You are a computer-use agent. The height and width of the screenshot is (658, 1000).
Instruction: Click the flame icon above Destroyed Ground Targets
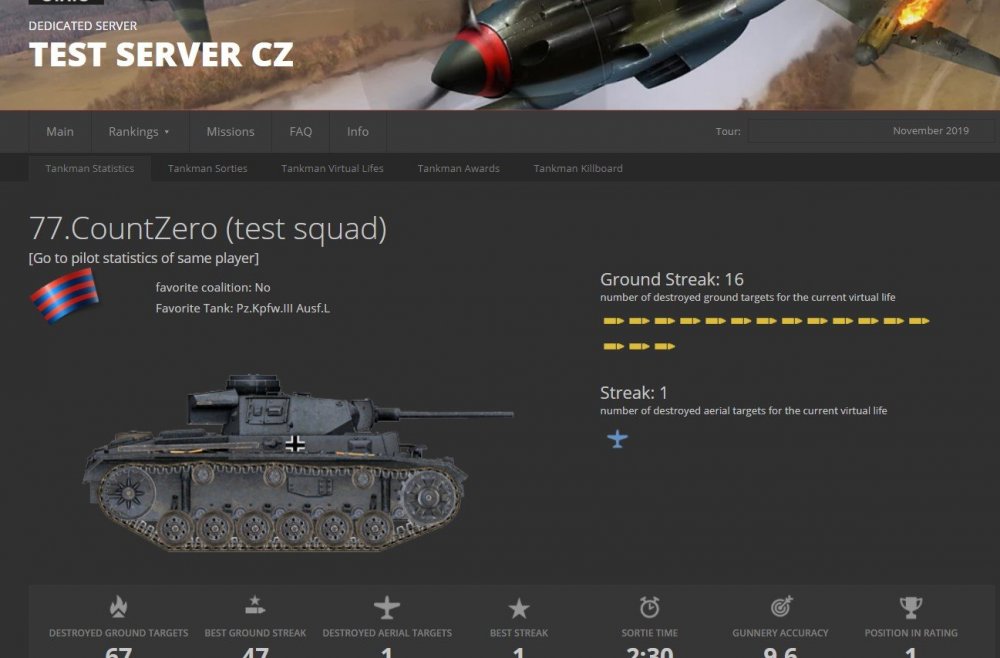[x=118, y=607]
